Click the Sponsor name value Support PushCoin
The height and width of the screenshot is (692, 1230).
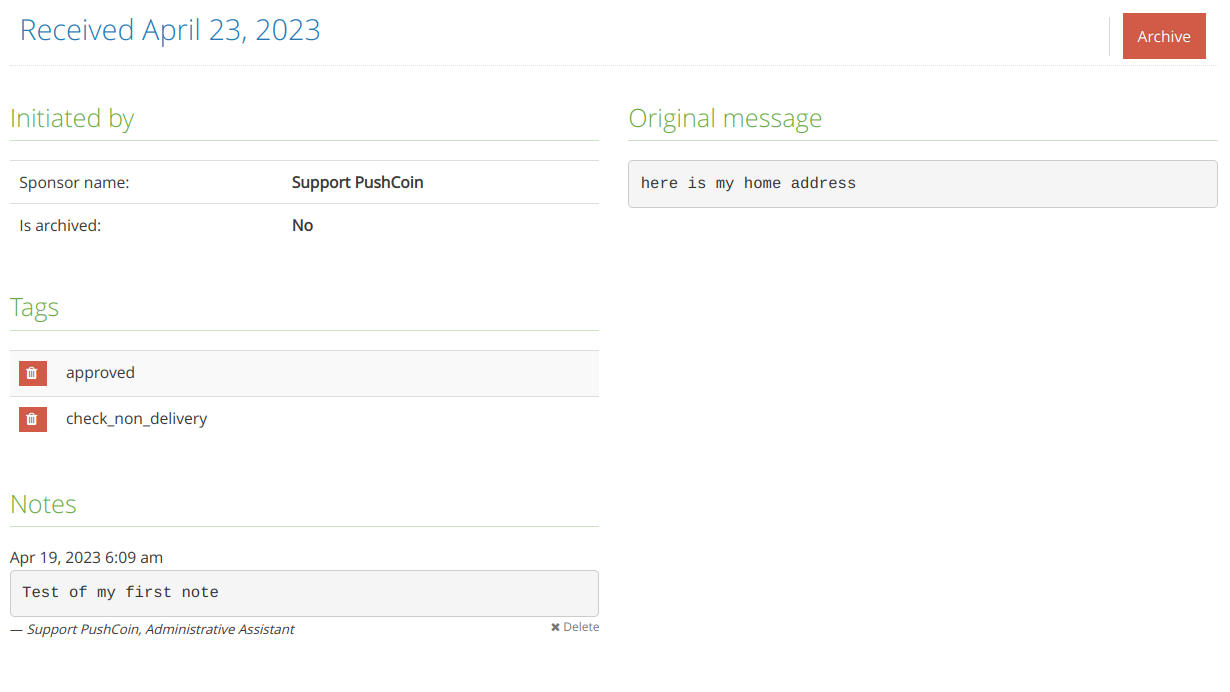357,182
